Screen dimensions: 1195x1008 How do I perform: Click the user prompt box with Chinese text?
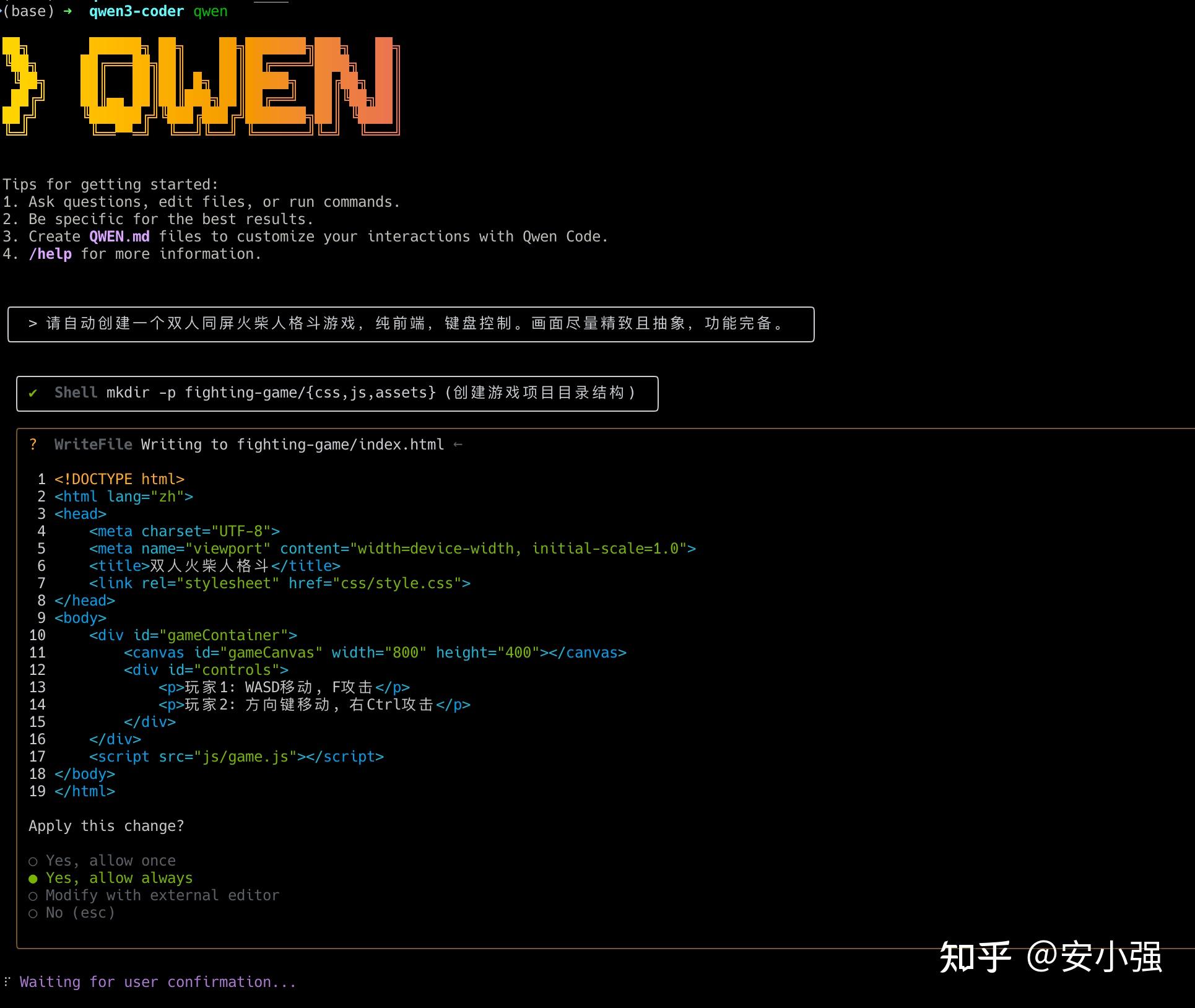410,324
